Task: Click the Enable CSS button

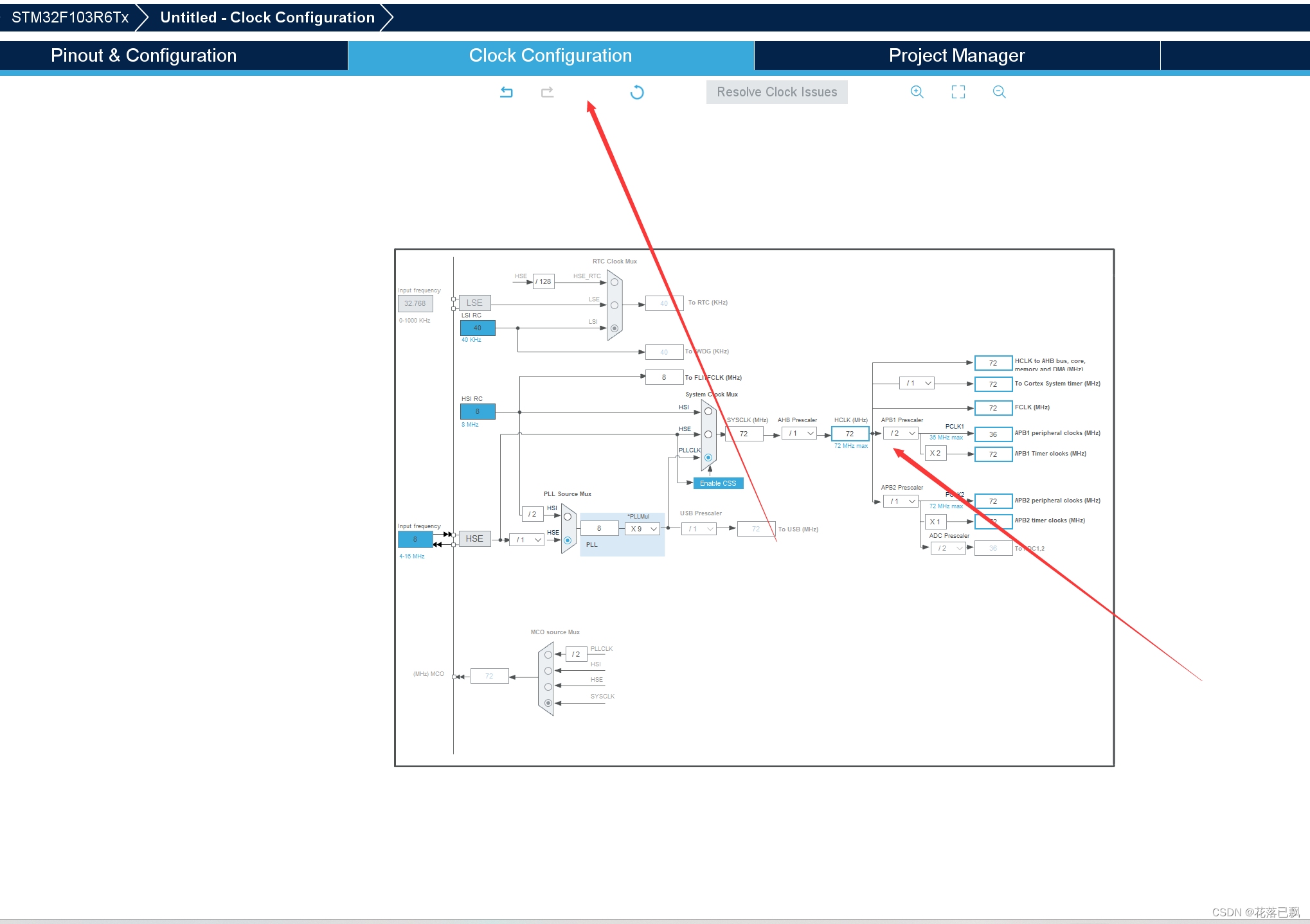Action: [x=718, y=483]
